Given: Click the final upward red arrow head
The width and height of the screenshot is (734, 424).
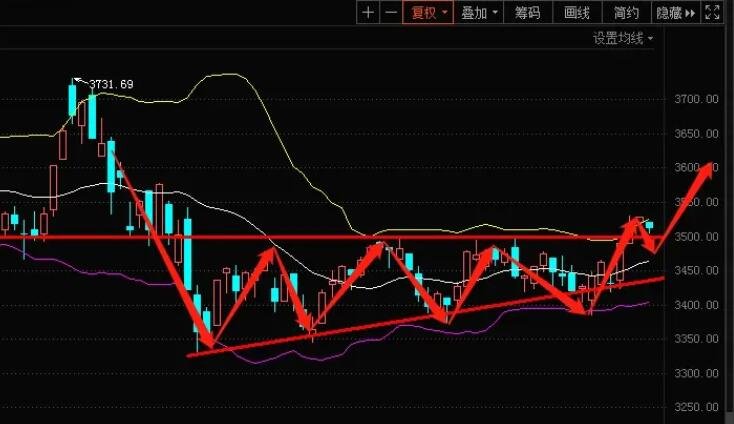Looking at the screenshot, I should coord(707,168).
